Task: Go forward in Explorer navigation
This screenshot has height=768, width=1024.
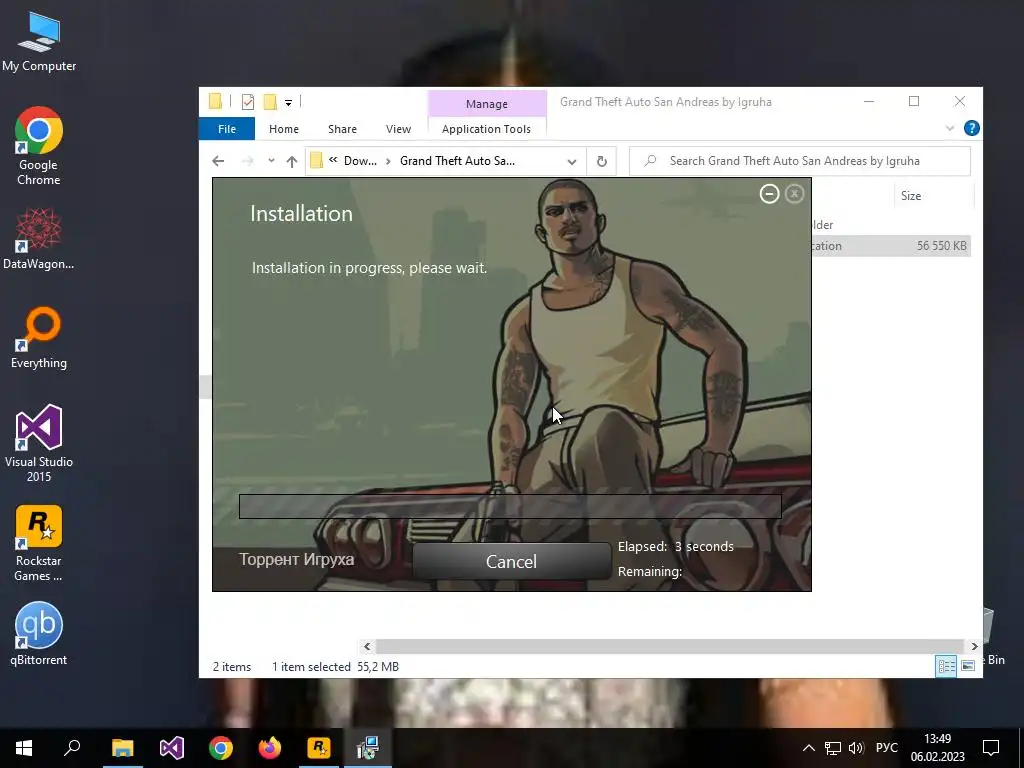Action: click(248, 161)
